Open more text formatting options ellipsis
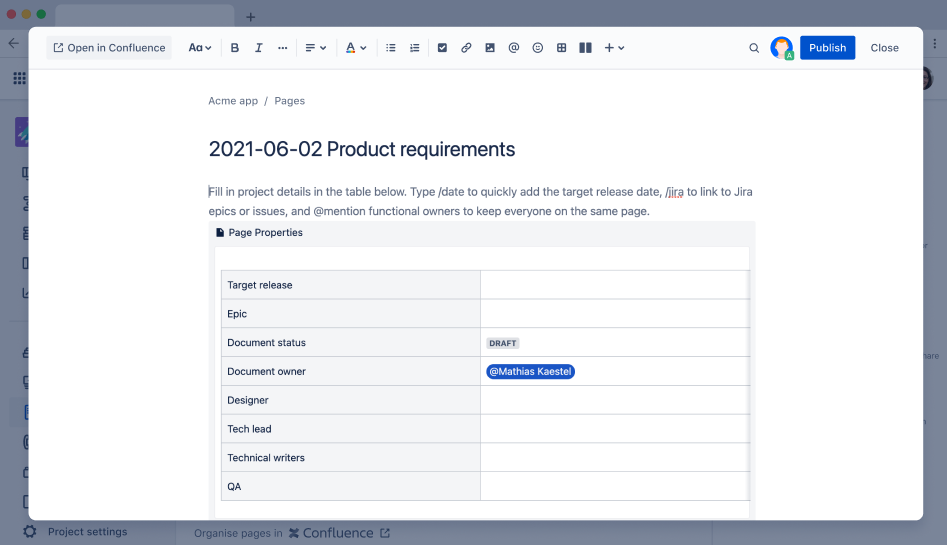947x545 pixels. coord(282,48)
